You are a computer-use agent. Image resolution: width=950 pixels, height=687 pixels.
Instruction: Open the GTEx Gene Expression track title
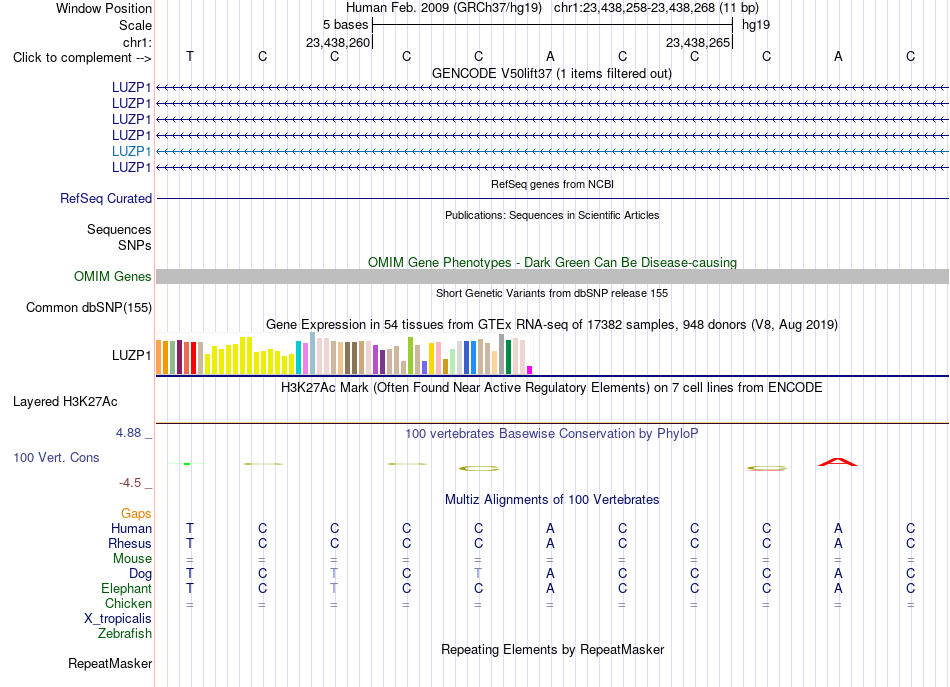click(552, 325)
